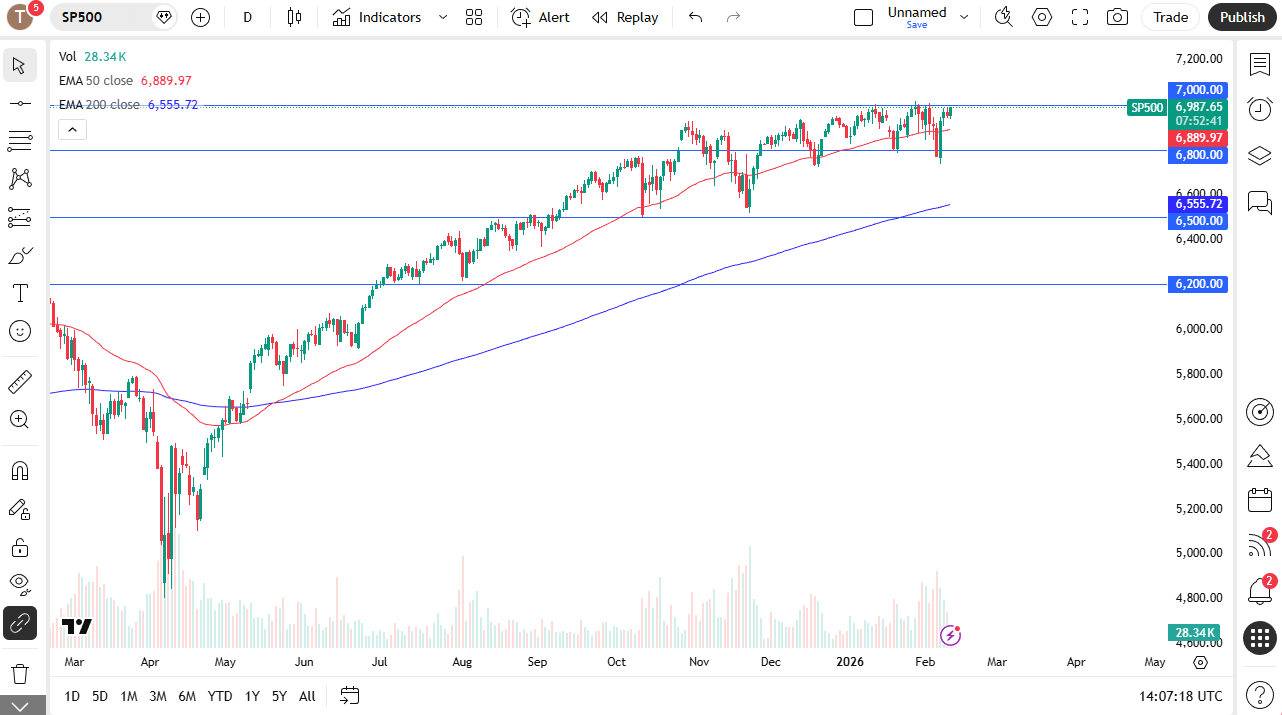The width and height of the screenshot is (1282, 715).
Task: Open the help center question icon
Action: coord(1260,695)
